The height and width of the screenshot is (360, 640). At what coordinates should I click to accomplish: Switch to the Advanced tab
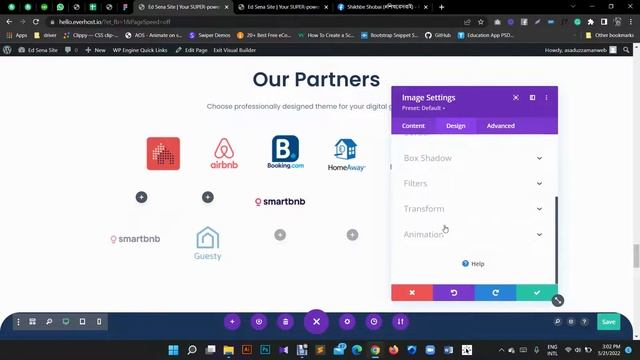click(500, 126)
